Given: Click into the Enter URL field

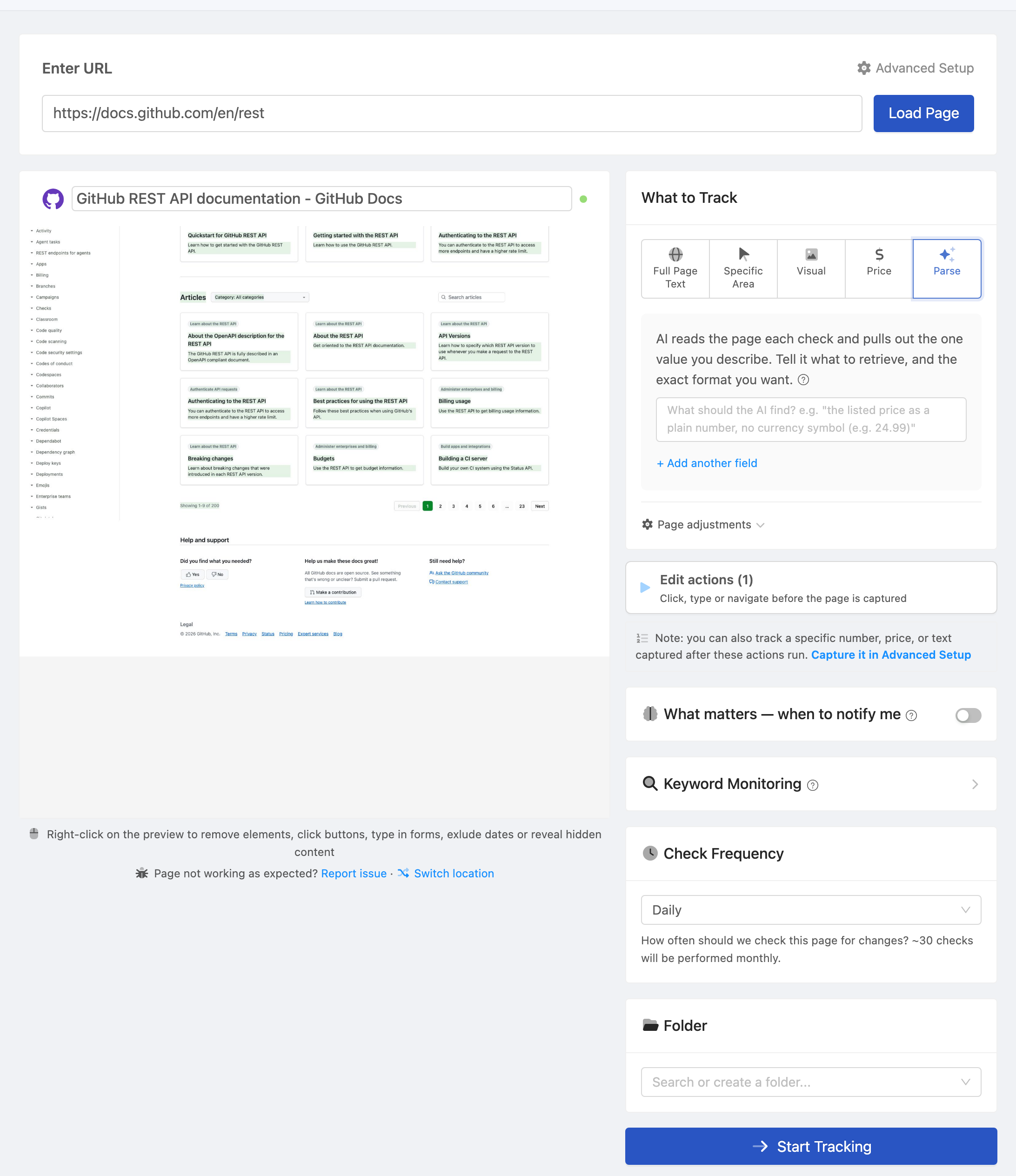Looking at the screenshot, I should [x=451, y=113].
